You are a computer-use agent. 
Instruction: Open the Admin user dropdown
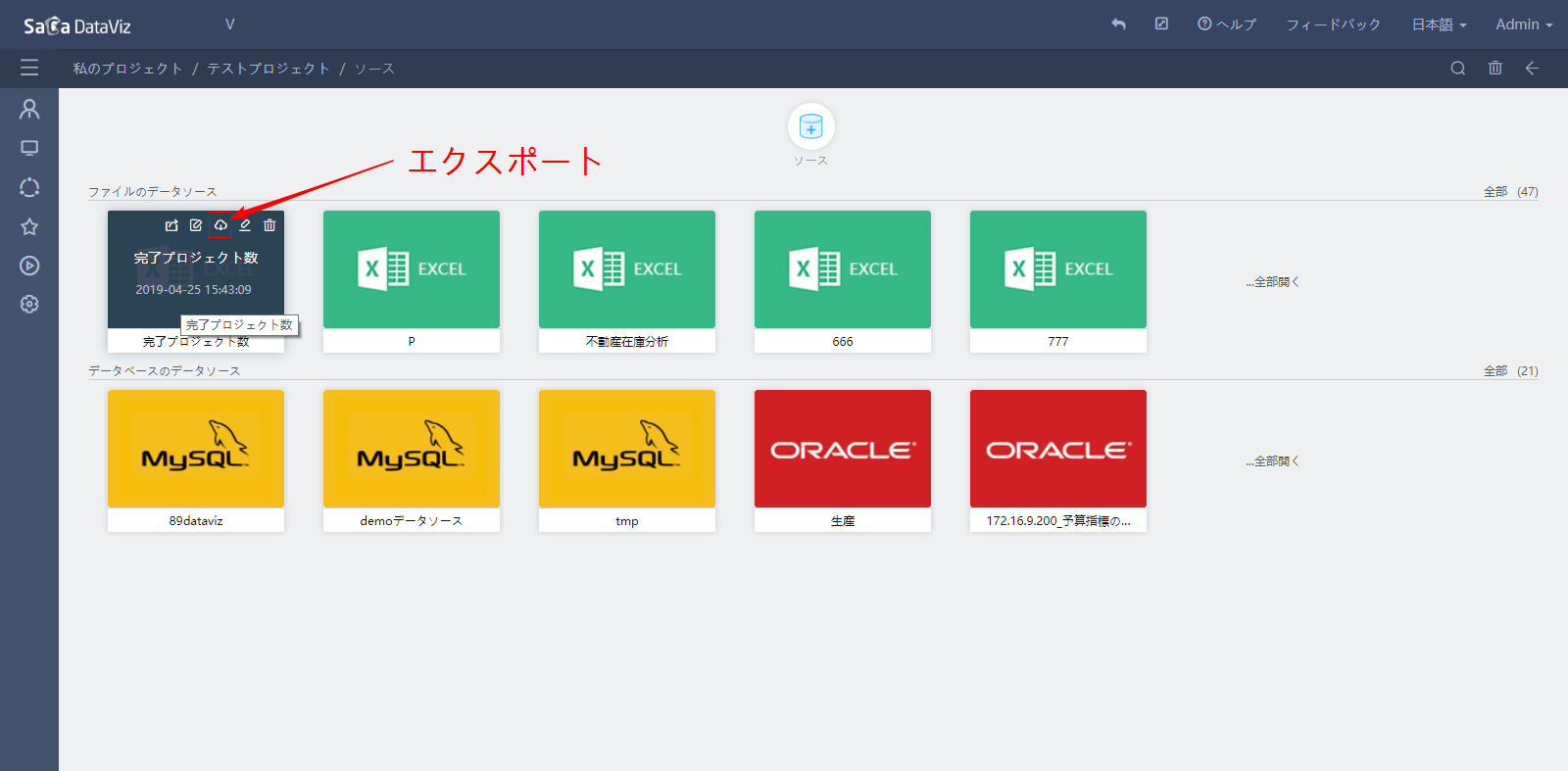coord(1524,24)
